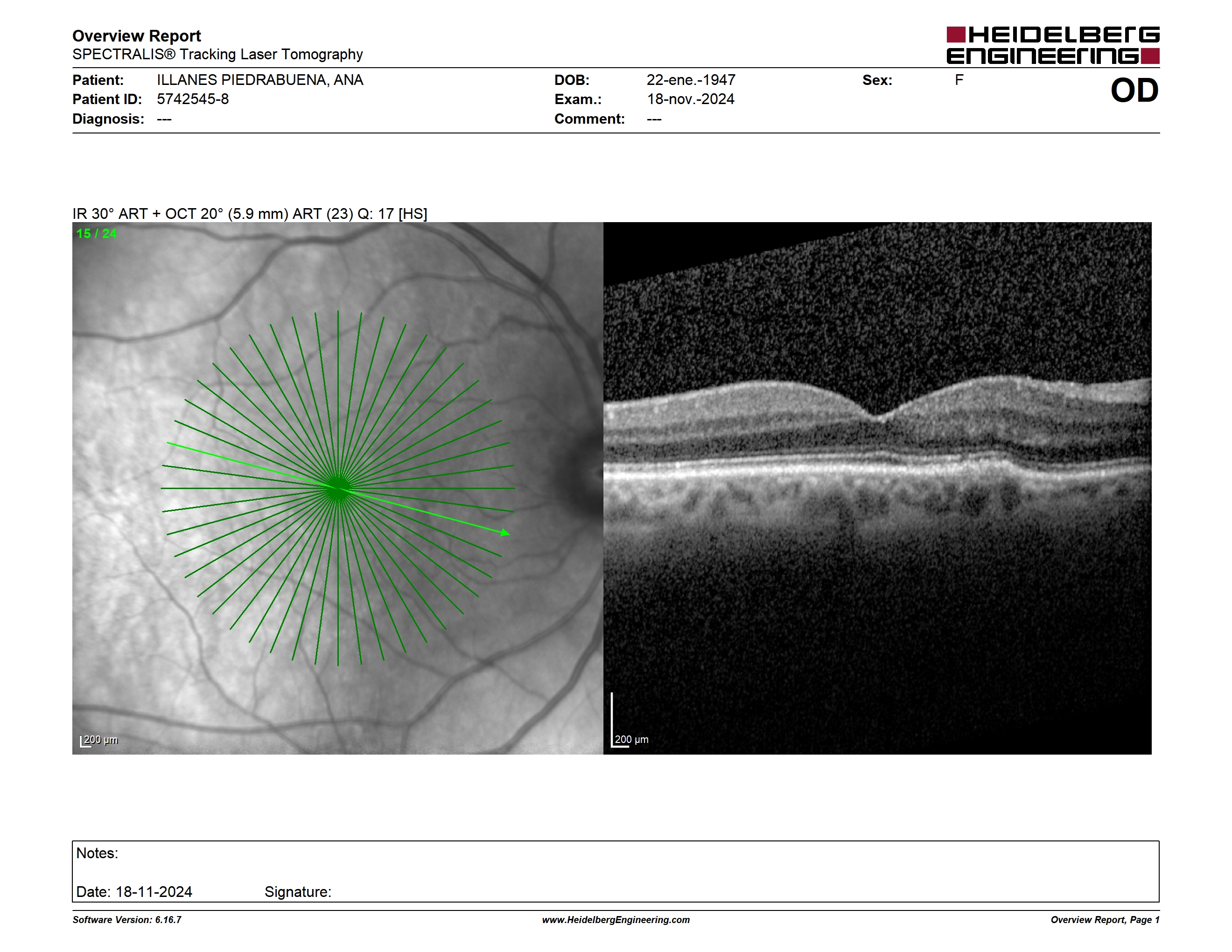Click the DOB value '22-ene.-1947'
Image resolution: width=1232 pixels, height=952 pixels.
[691, 80]
